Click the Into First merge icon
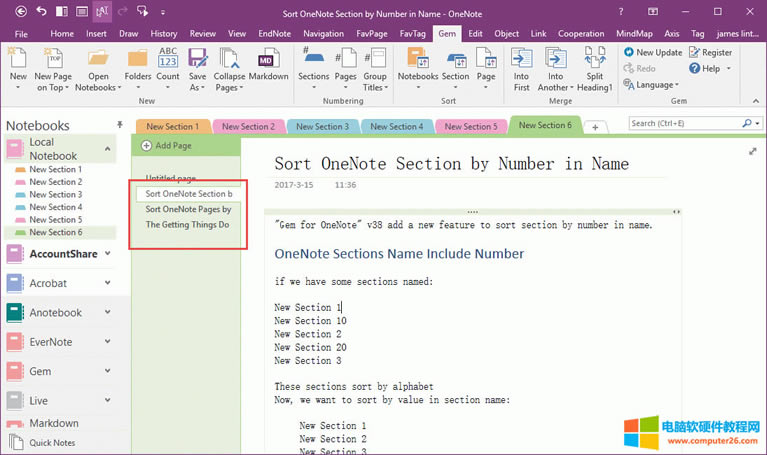This screenshot has height=455, width=767. (x=521, y=63)
